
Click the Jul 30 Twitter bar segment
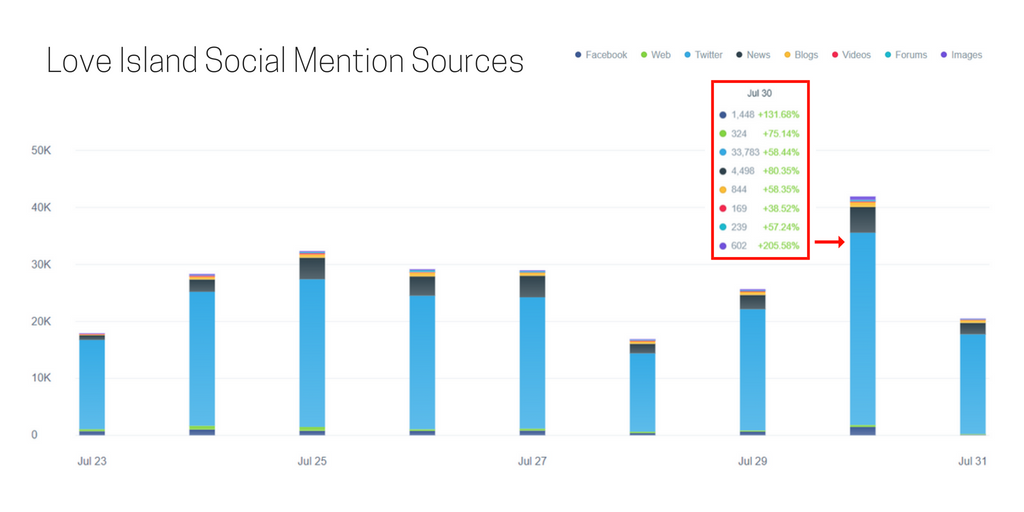pos(863,329)
